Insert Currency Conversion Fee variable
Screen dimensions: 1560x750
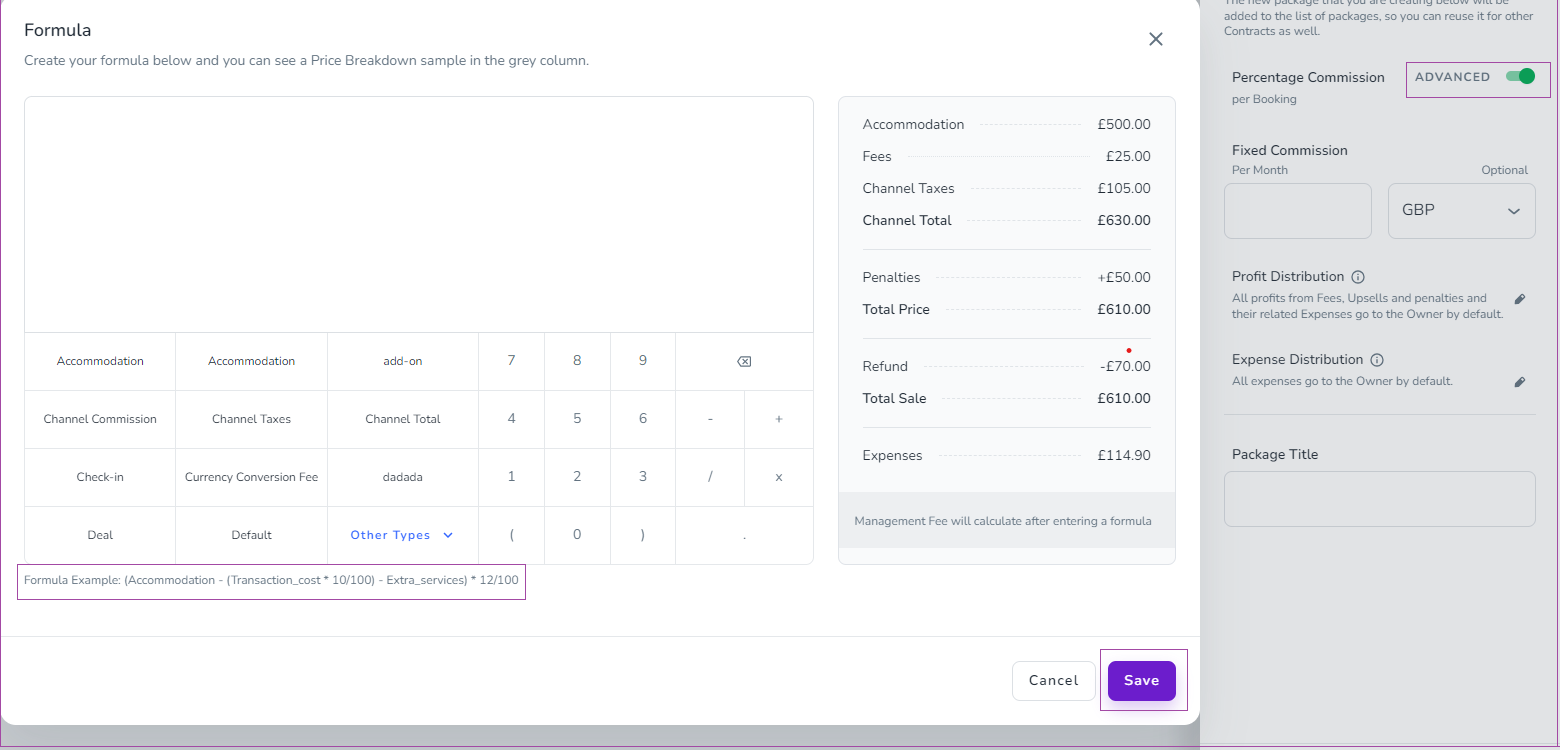pyautogui.click(x=251, y=478)
